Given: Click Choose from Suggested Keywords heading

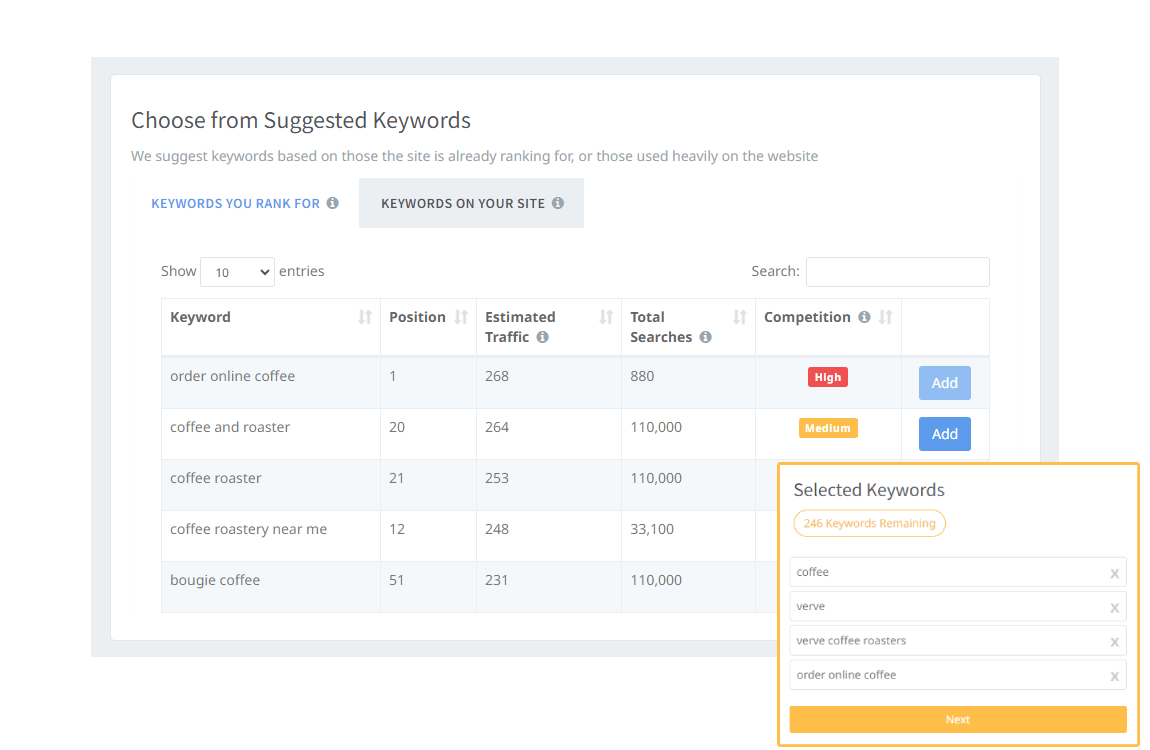Looking at the screenshot, I should click(x=301, y=120).
